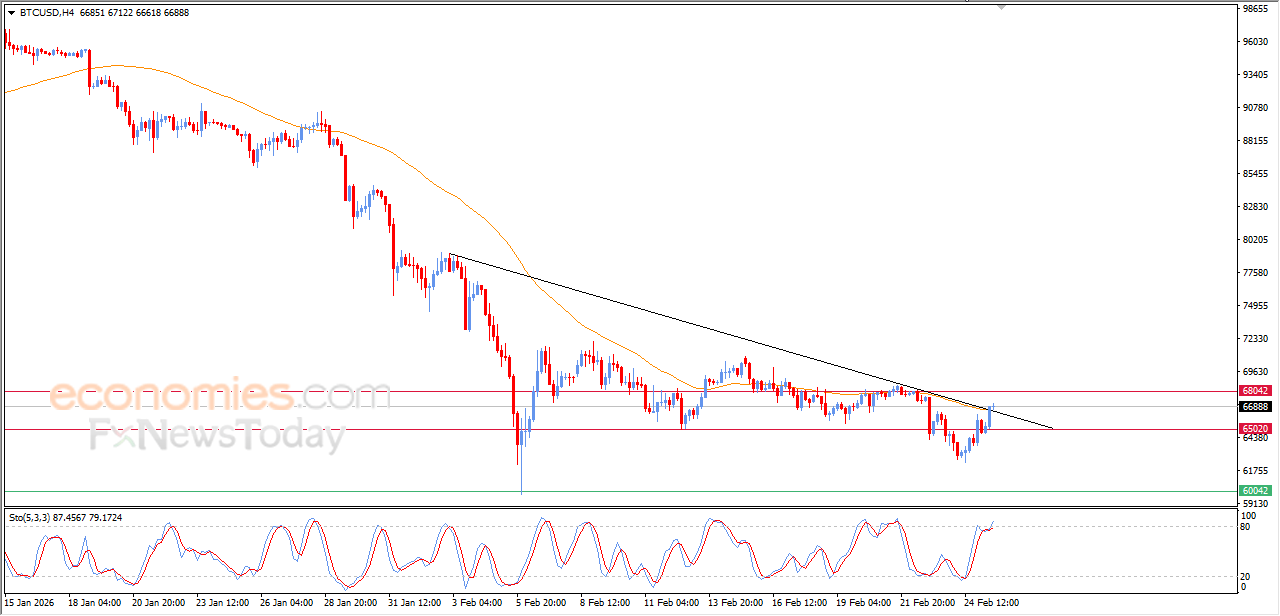Select the black descending trendline
1280x616 pixels.
[750, 340]
